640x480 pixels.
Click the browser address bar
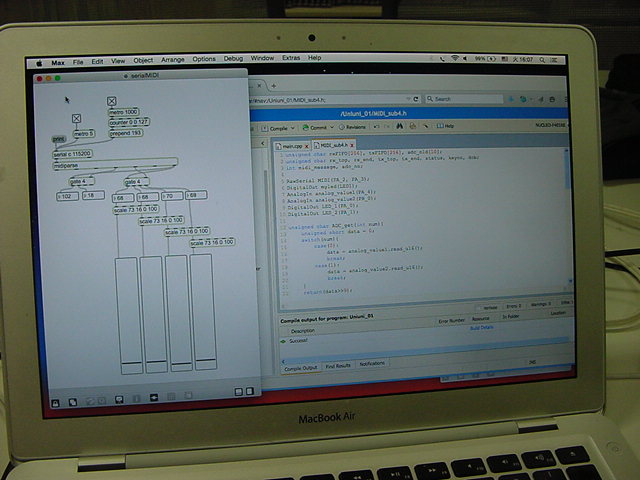(x=329, y=100)
